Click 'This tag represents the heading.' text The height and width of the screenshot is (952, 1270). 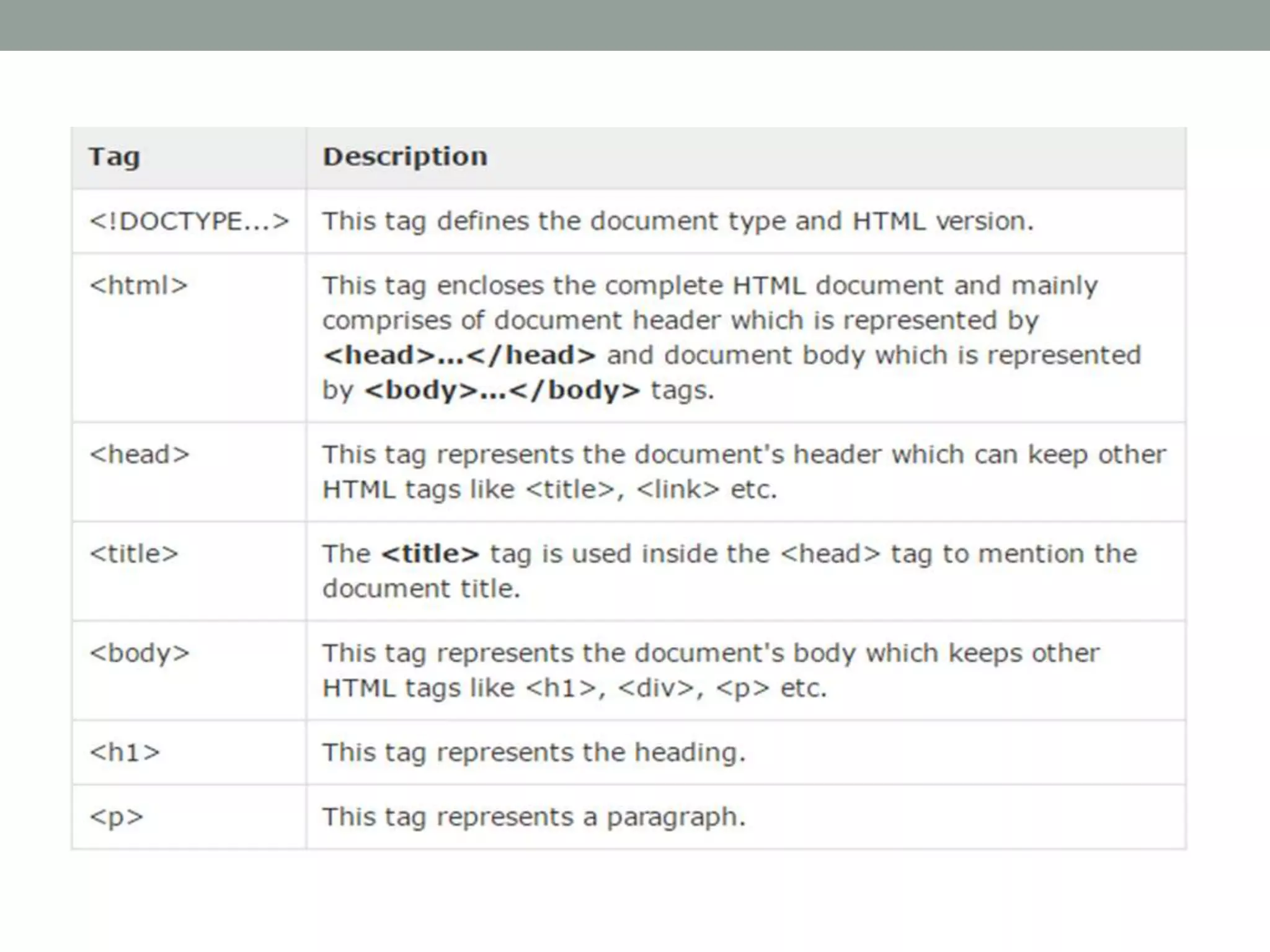[x=533, y=752]
